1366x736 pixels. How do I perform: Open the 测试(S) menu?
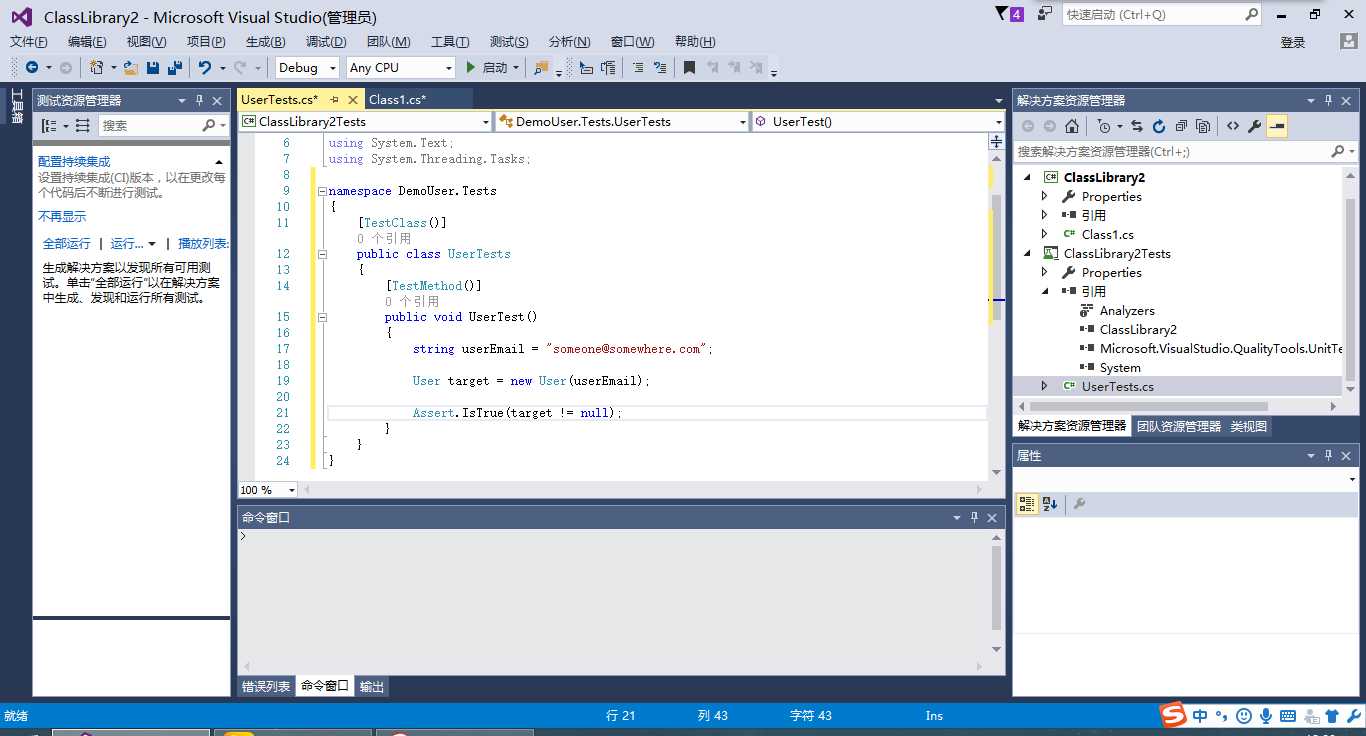click(509, 42)
